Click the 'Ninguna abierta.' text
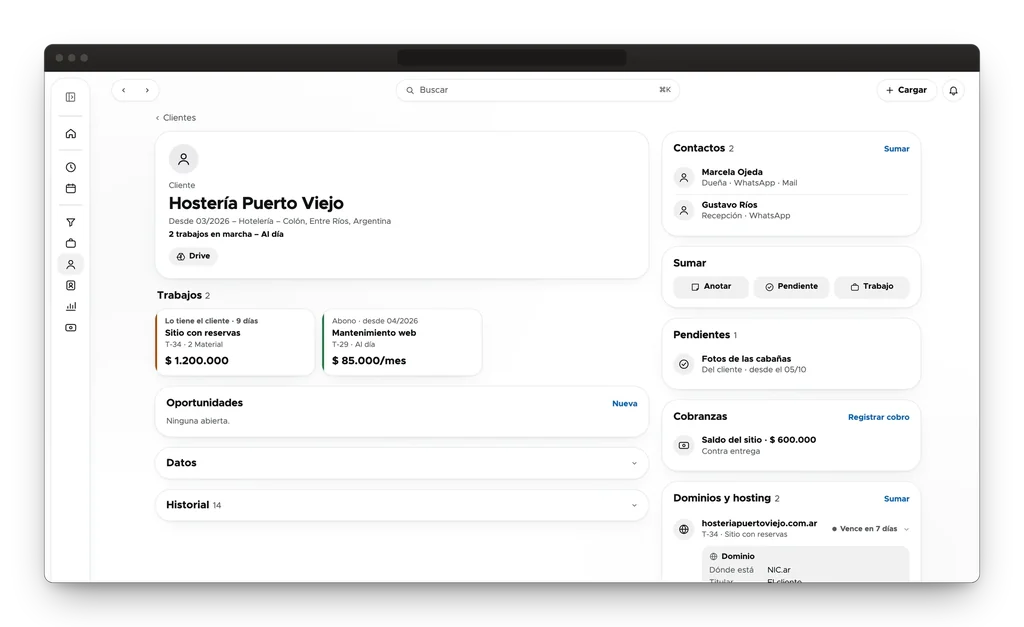The image size is (1024, 627). point(198,421)
